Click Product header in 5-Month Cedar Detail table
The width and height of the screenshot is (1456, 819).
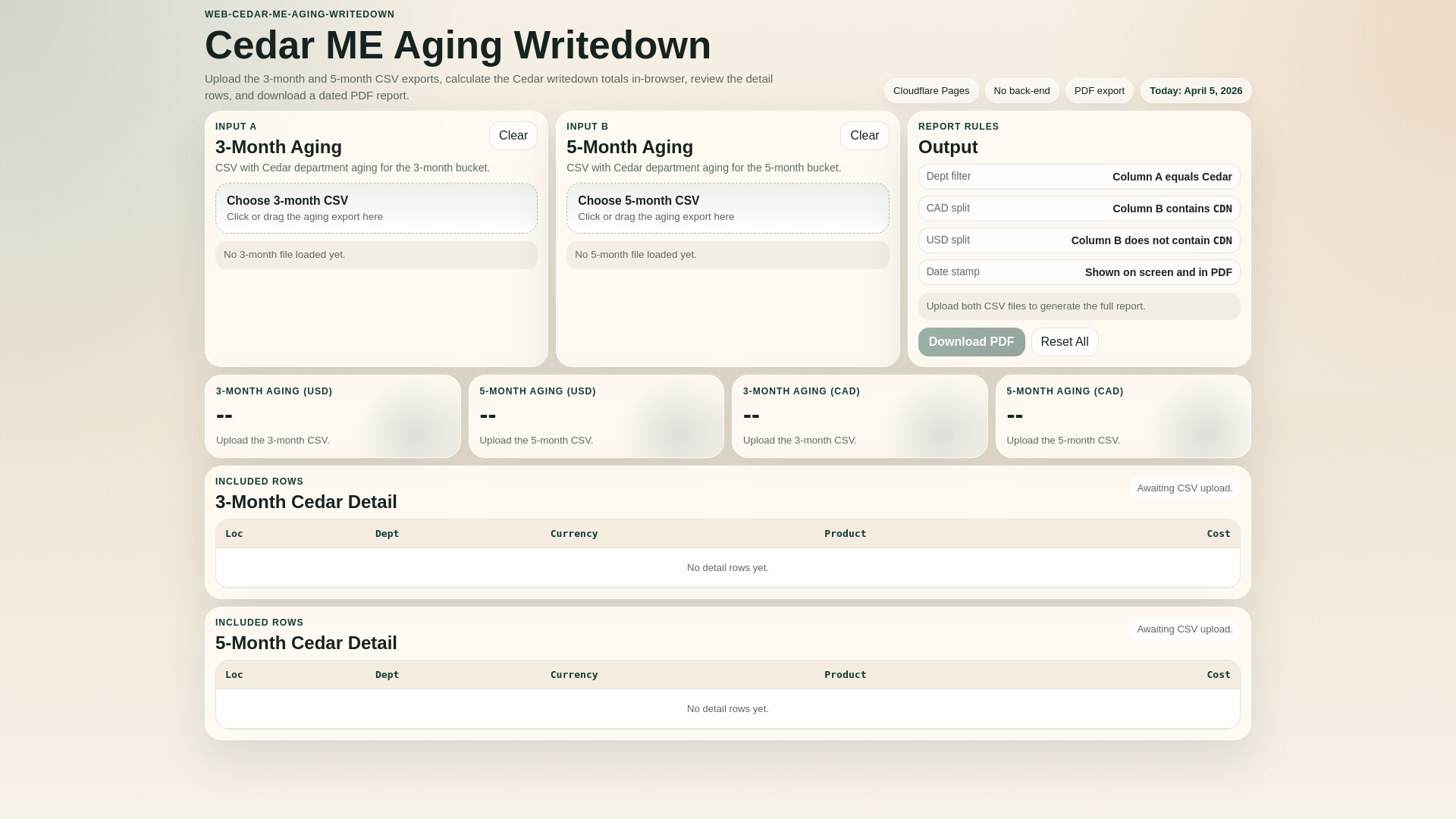pos(845,675)
